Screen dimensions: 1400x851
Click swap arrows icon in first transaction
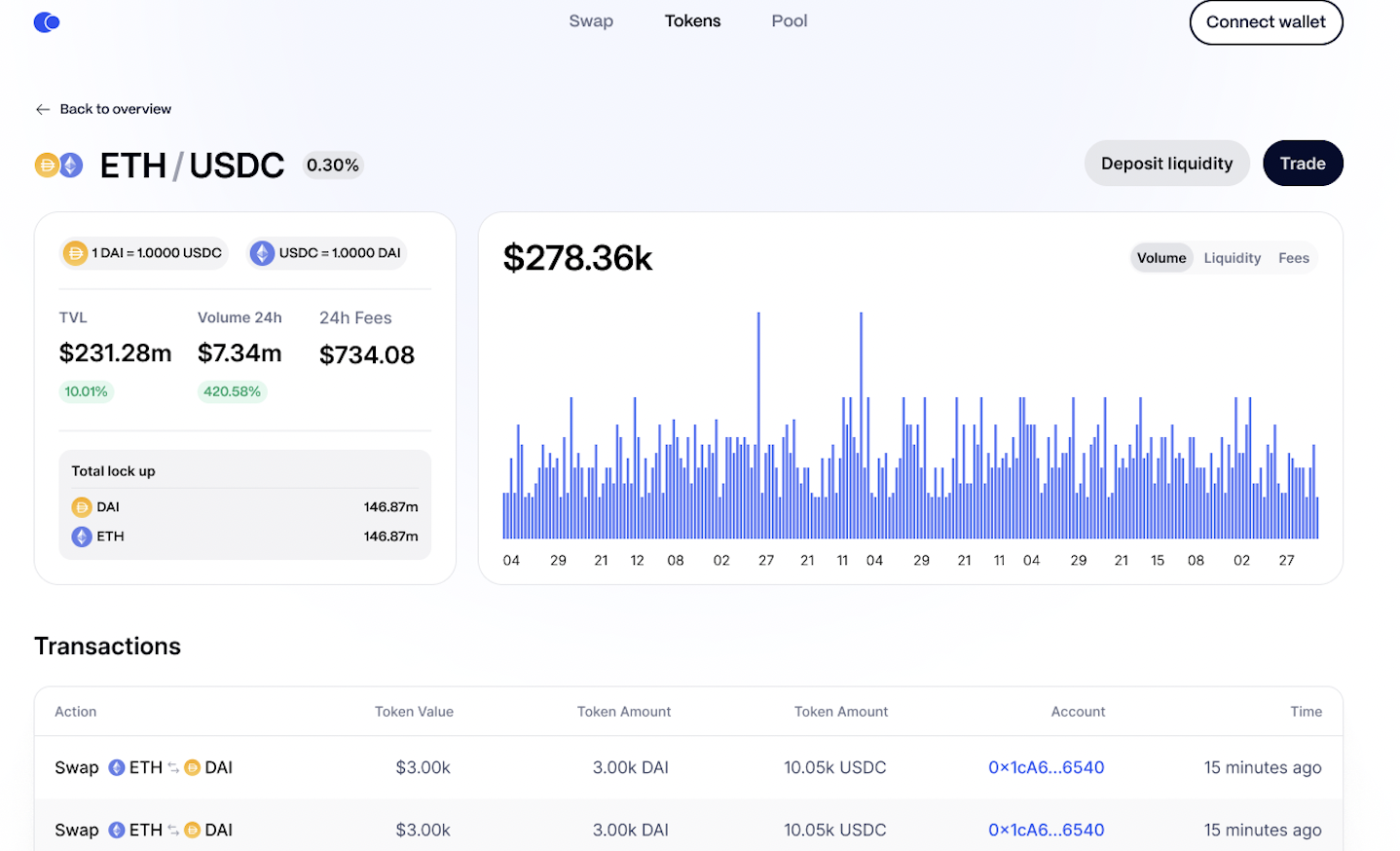coord(173,768)
